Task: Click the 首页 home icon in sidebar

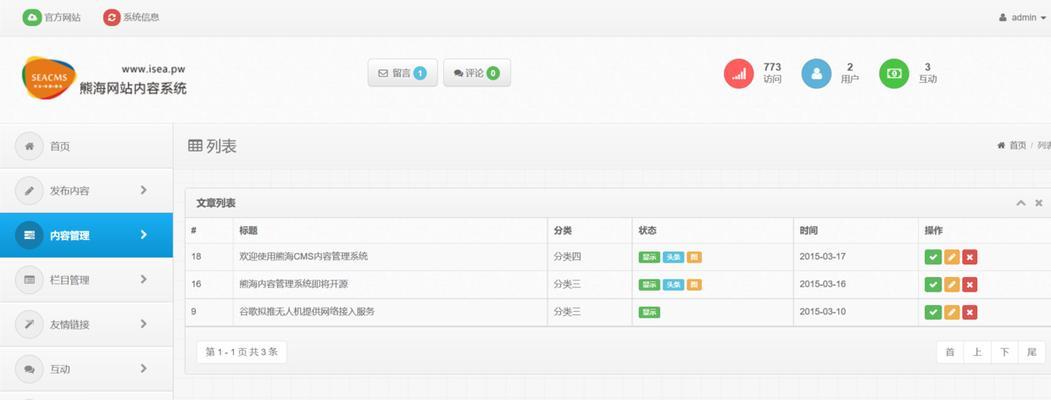Action: (x=29, y=146)
